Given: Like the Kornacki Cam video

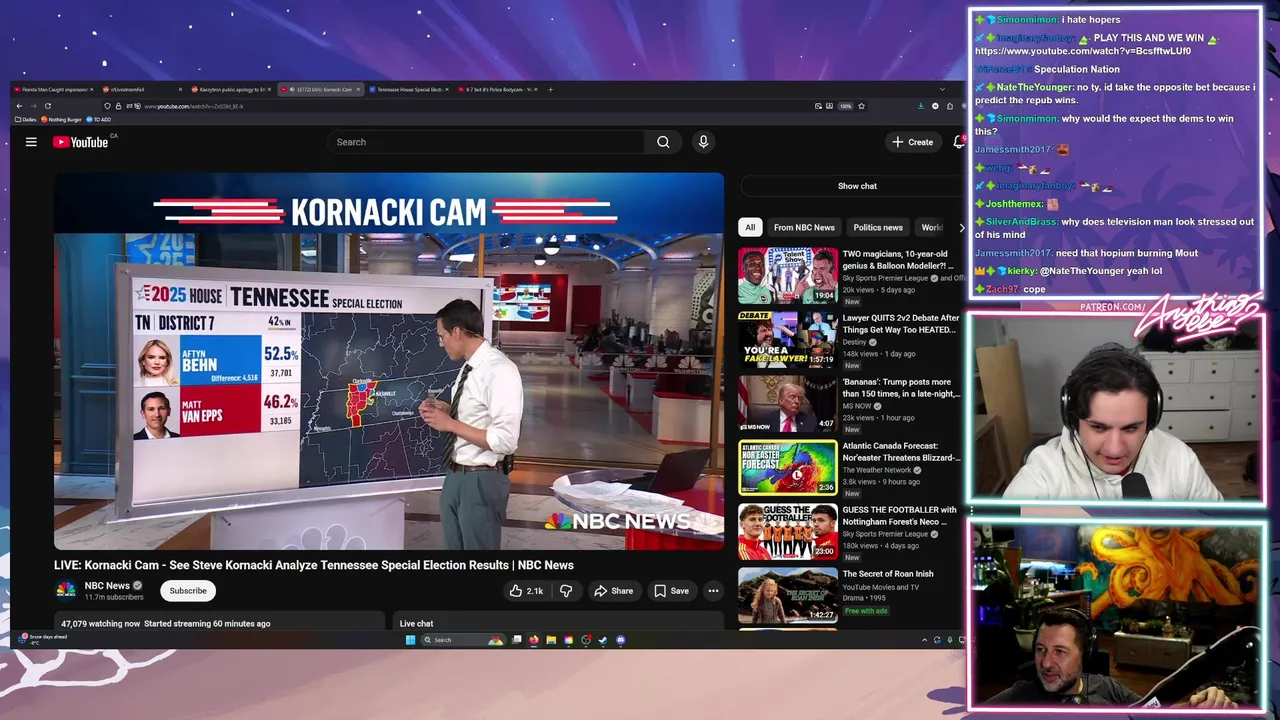Looking at the screenshot, I should [x=526, y=591].
